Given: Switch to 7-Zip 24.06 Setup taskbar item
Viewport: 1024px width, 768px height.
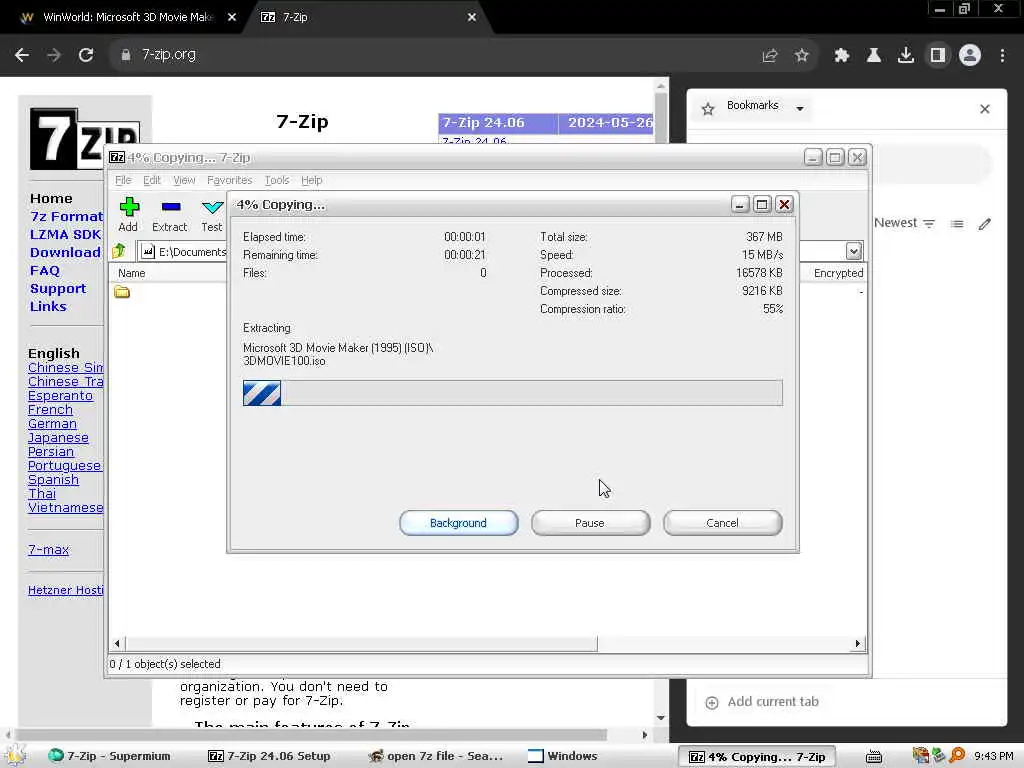Looking at the screenshot, I should pyautogui.click(x=269, y=756).
